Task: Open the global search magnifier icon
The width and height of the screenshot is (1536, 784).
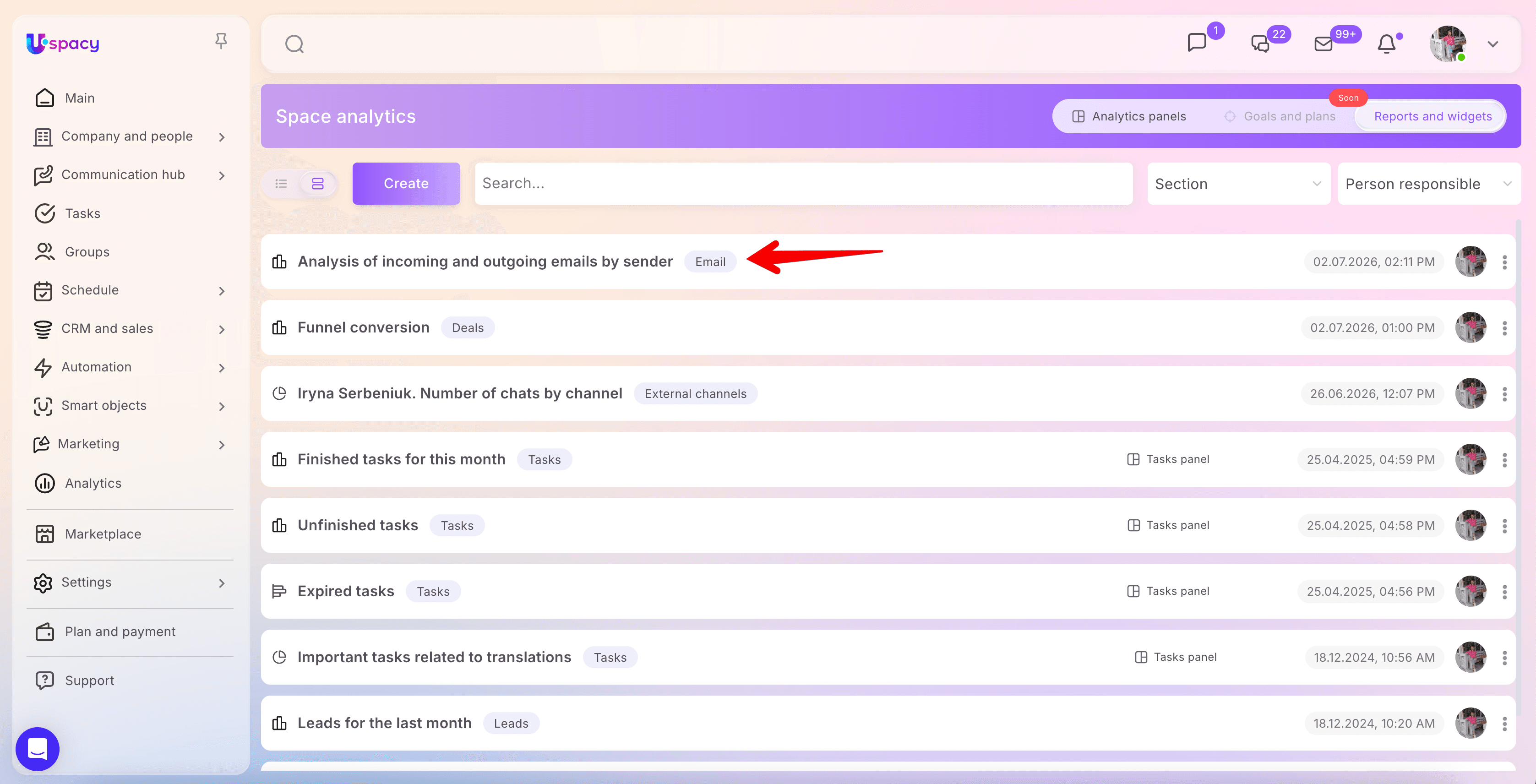Action: (x=294, y=44)
